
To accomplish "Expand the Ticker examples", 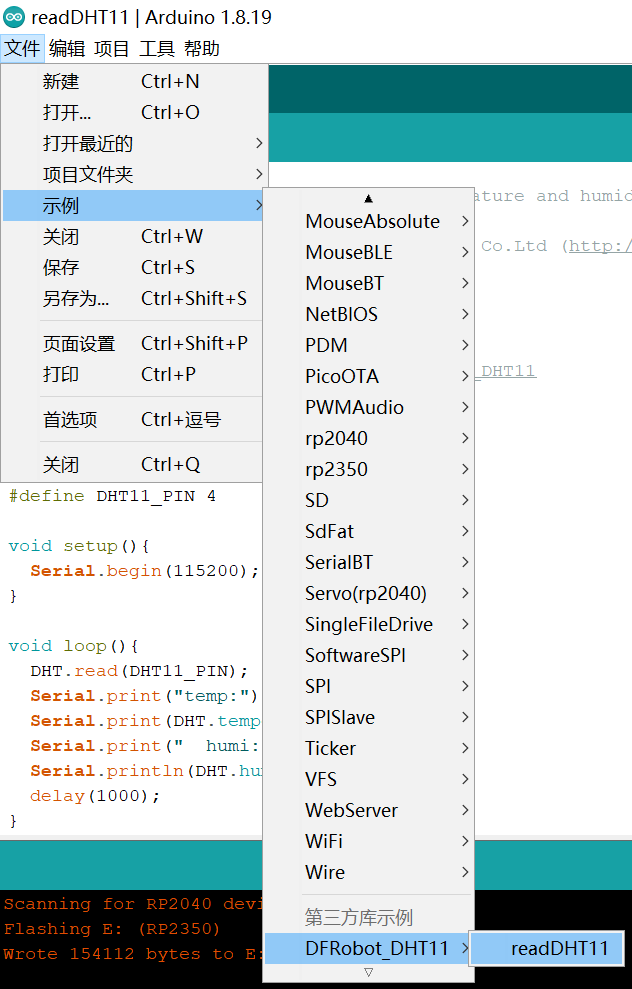I will coord(368,748).
